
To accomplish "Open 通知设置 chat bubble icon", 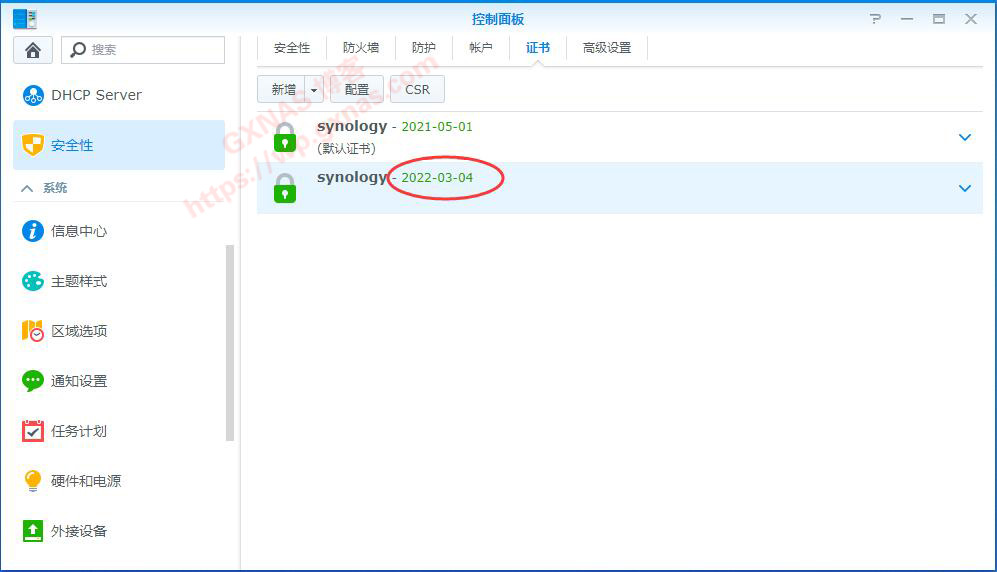I will (x=33, y=381).
